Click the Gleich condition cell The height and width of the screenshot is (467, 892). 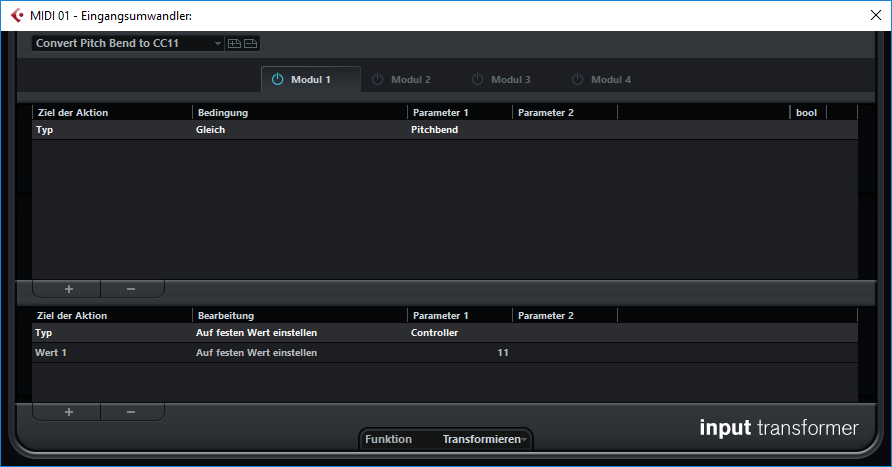point(210,130)
